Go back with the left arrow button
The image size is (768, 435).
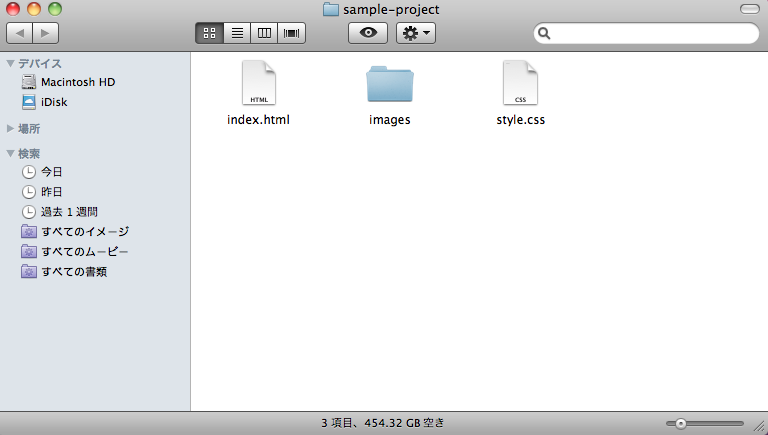tap(20, 33)
